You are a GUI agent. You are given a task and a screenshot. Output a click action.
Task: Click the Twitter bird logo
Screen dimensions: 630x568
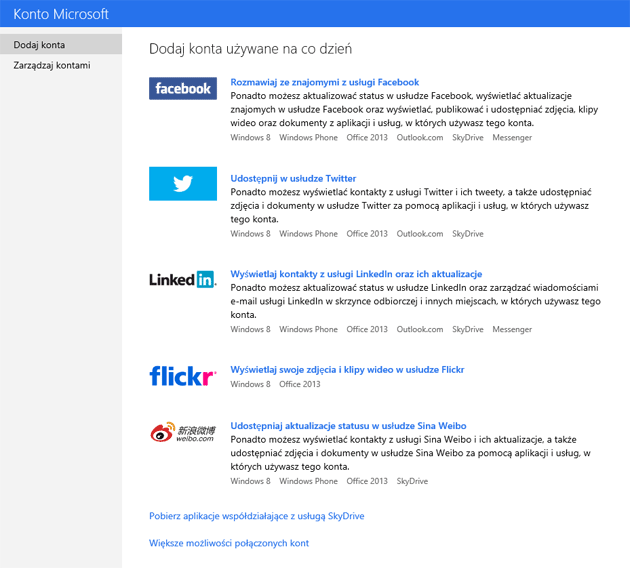(x=183, y=184)
